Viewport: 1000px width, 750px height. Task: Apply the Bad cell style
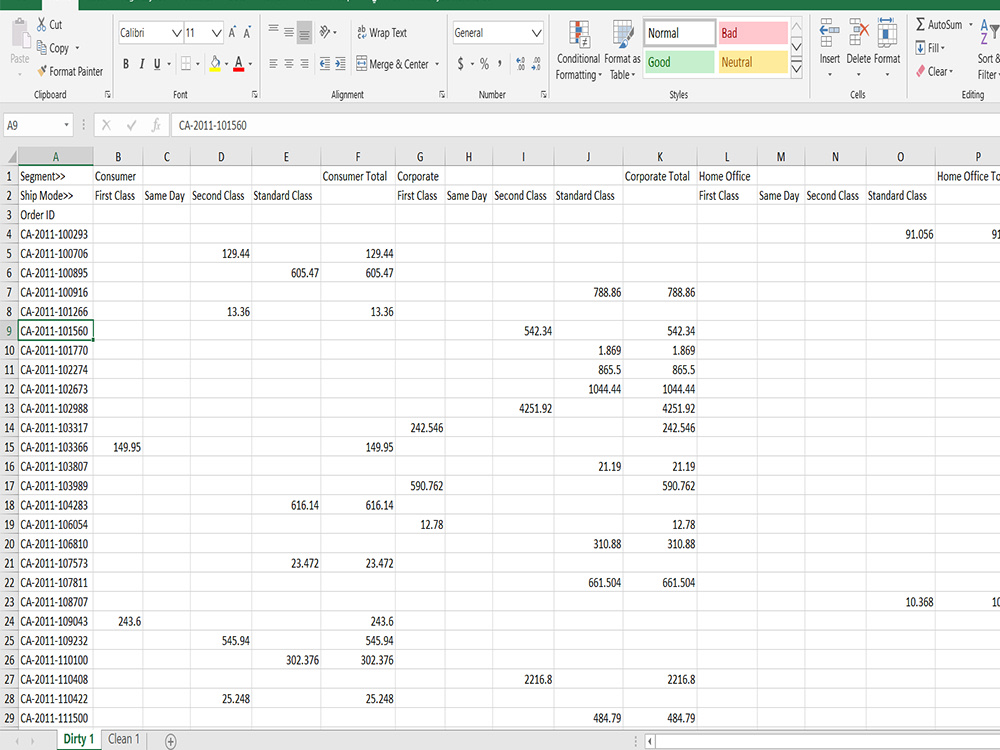tap(753, 33)
